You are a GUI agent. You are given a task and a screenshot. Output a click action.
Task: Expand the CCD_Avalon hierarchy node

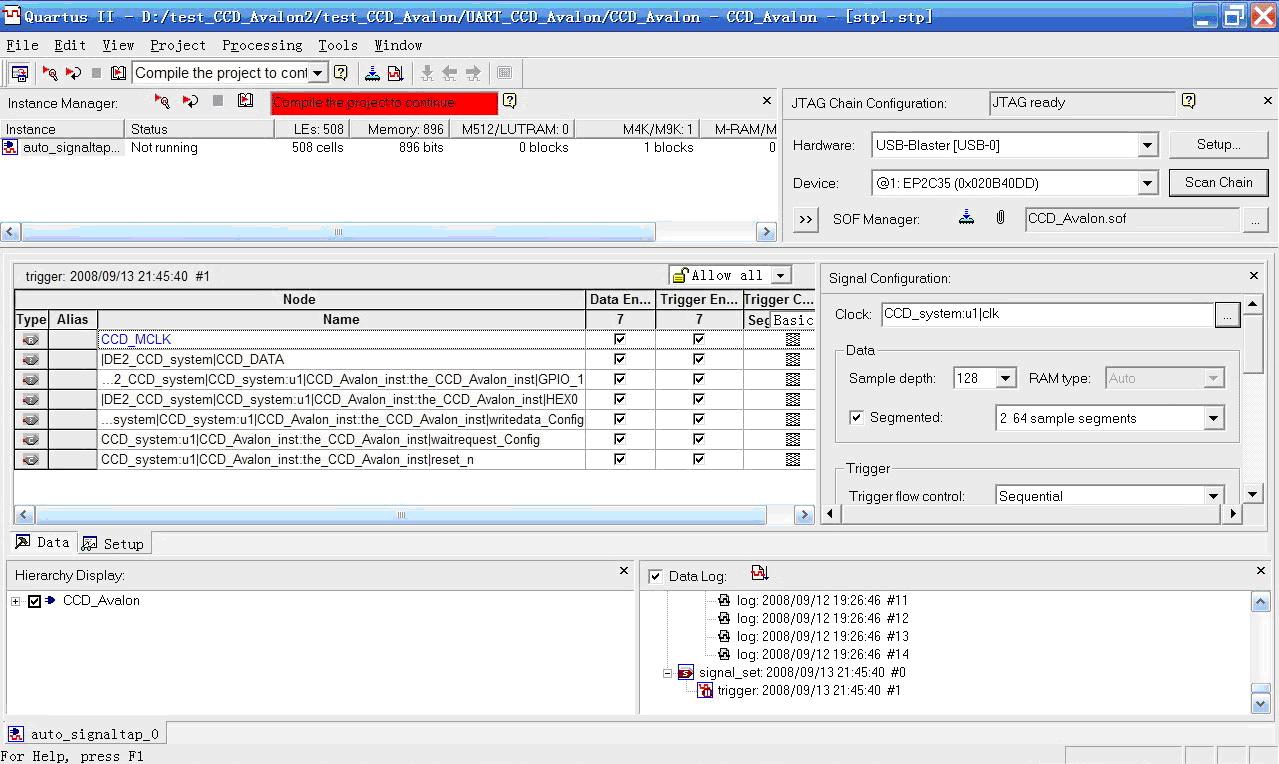coord(16,601)
